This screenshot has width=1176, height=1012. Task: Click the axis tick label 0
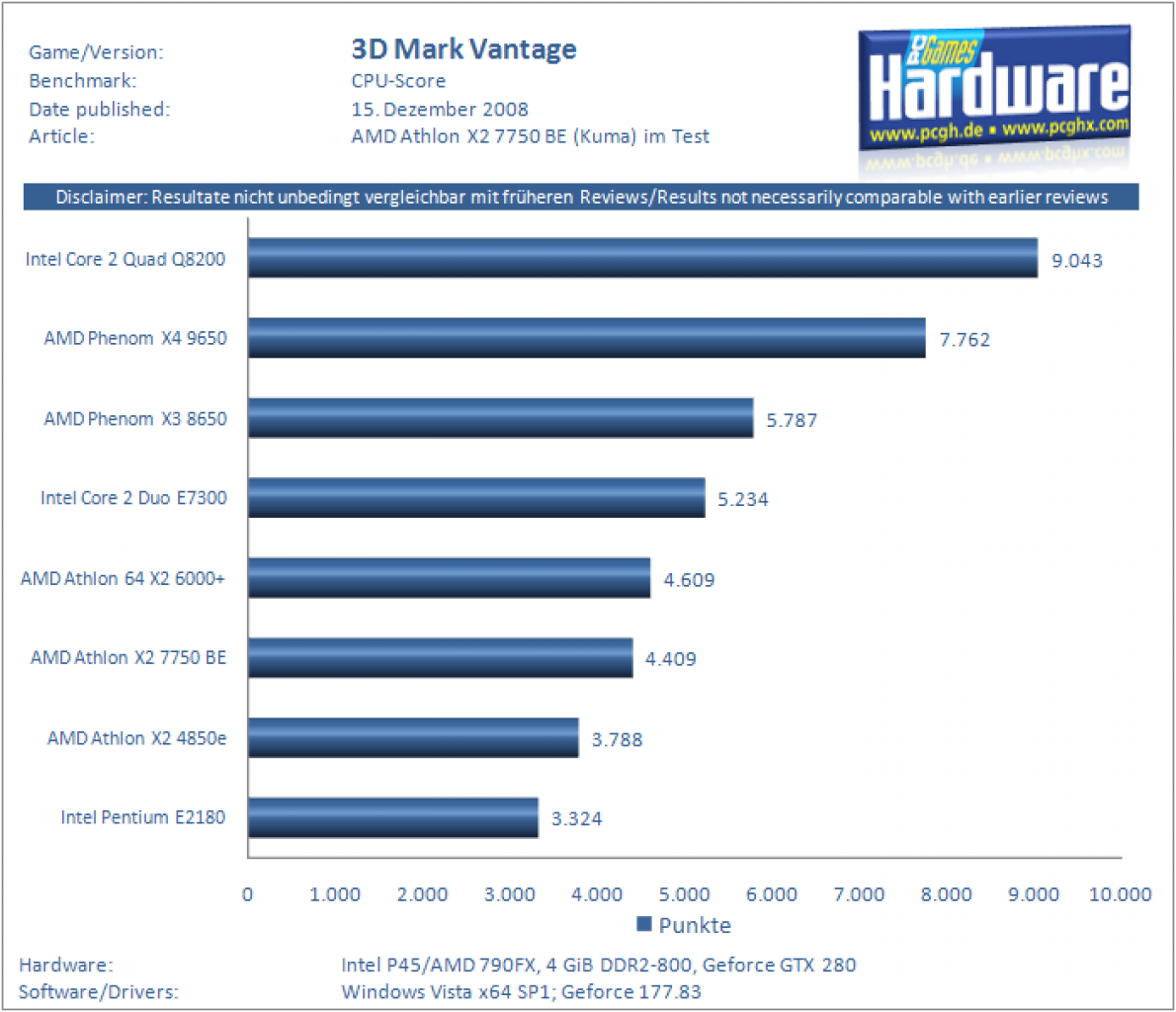point(247,894)
